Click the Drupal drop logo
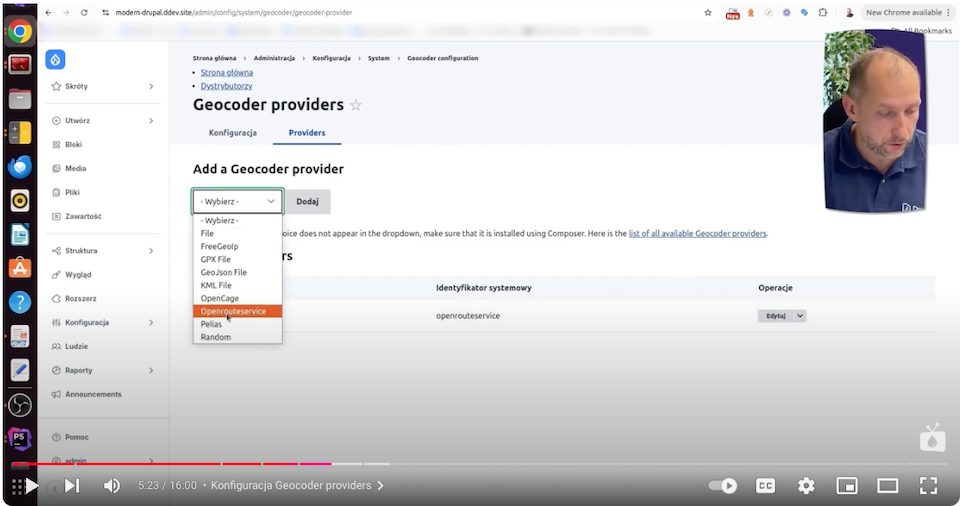Image resolution: width=960 pixels, height=506 pixels. click(x=55, y=59)
